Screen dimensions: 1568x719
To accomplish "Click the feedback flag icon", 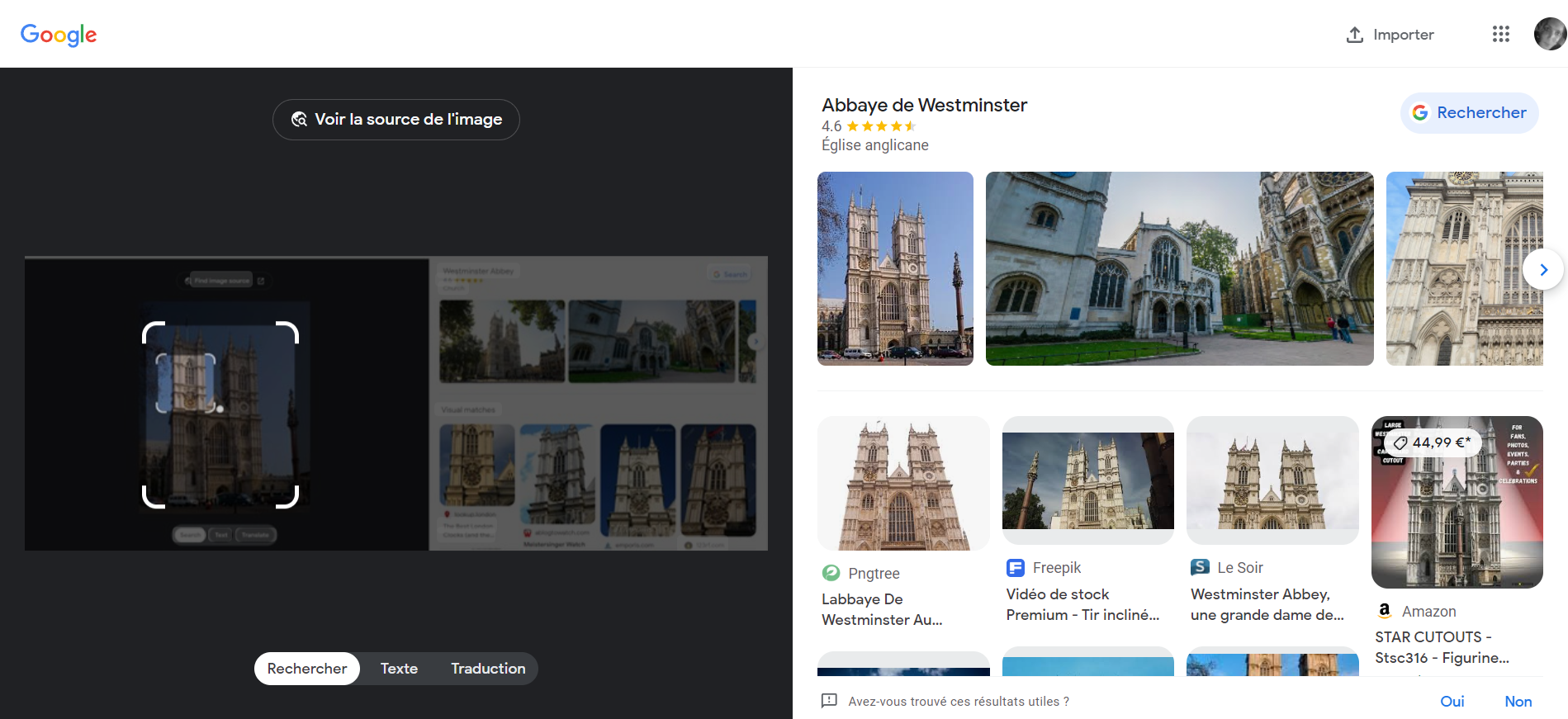I will 829,701.
